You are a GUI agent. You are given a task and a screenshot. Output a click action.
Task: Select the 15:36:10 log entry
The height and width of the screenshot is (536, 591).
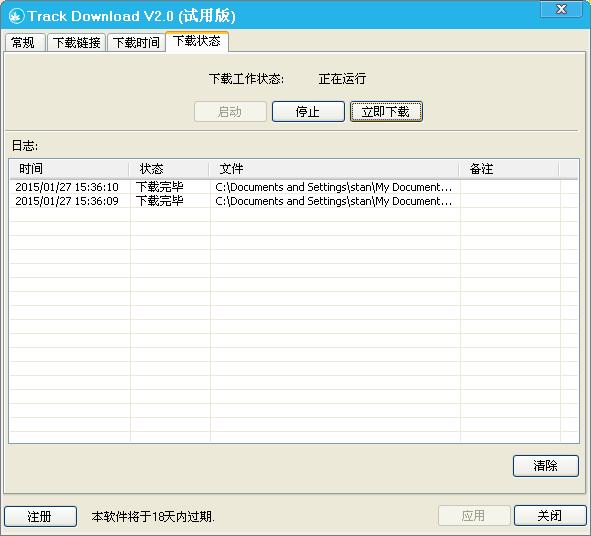[x=294, y=187]
